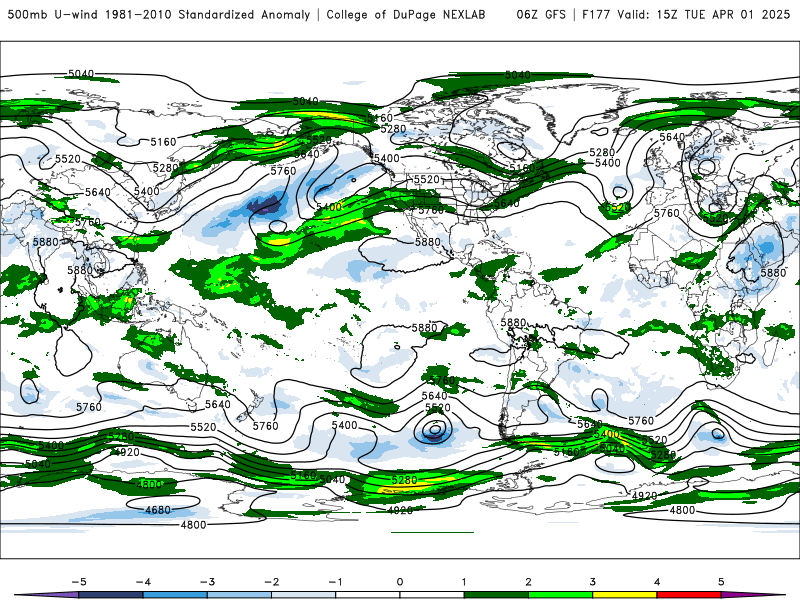Select the dark green 1 to 2 colorbar segment

click(x=496, y=595)
